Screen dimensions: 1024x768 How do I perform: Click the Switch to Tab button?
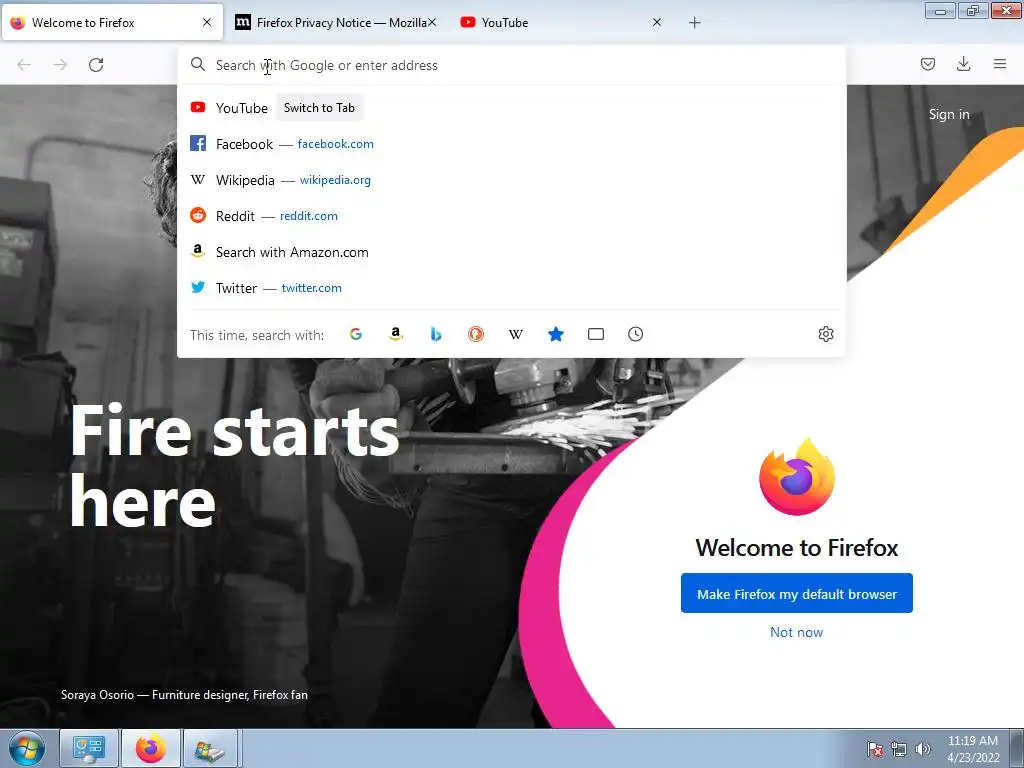point(319,108)
